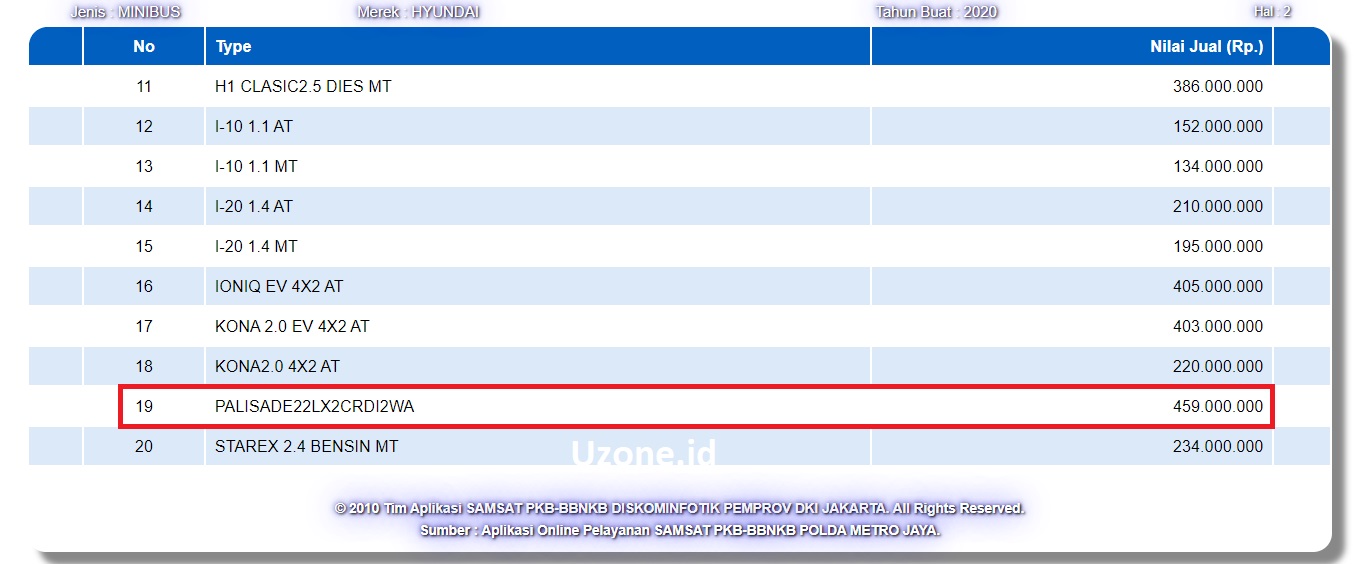Select the IONIQ EV 4X2 AT cell

tap(538, 287)
